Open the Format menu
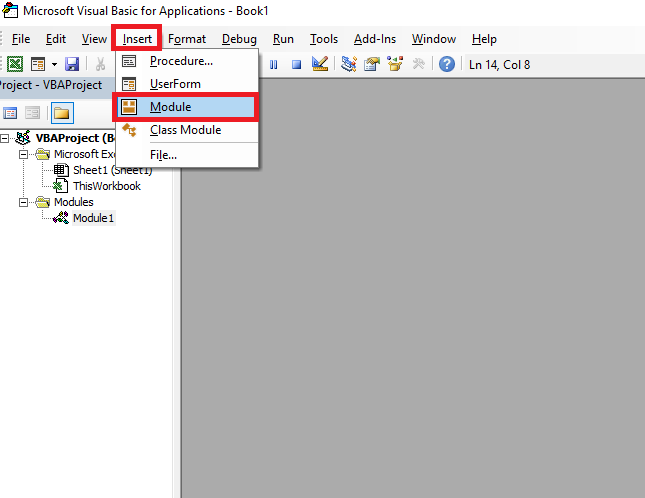The width and height of the screenshot is (645, 498). click(187, 39)
